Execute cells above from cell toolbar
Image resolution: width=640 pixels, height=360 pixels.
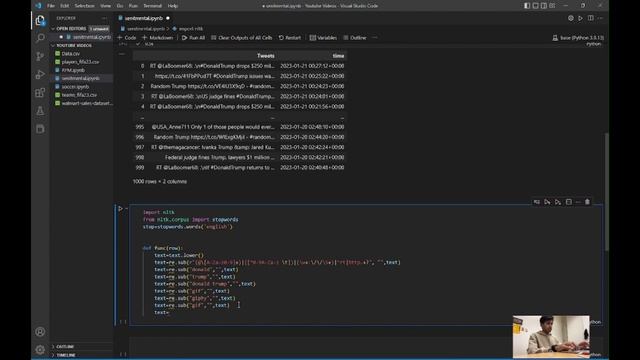[547, 202]
